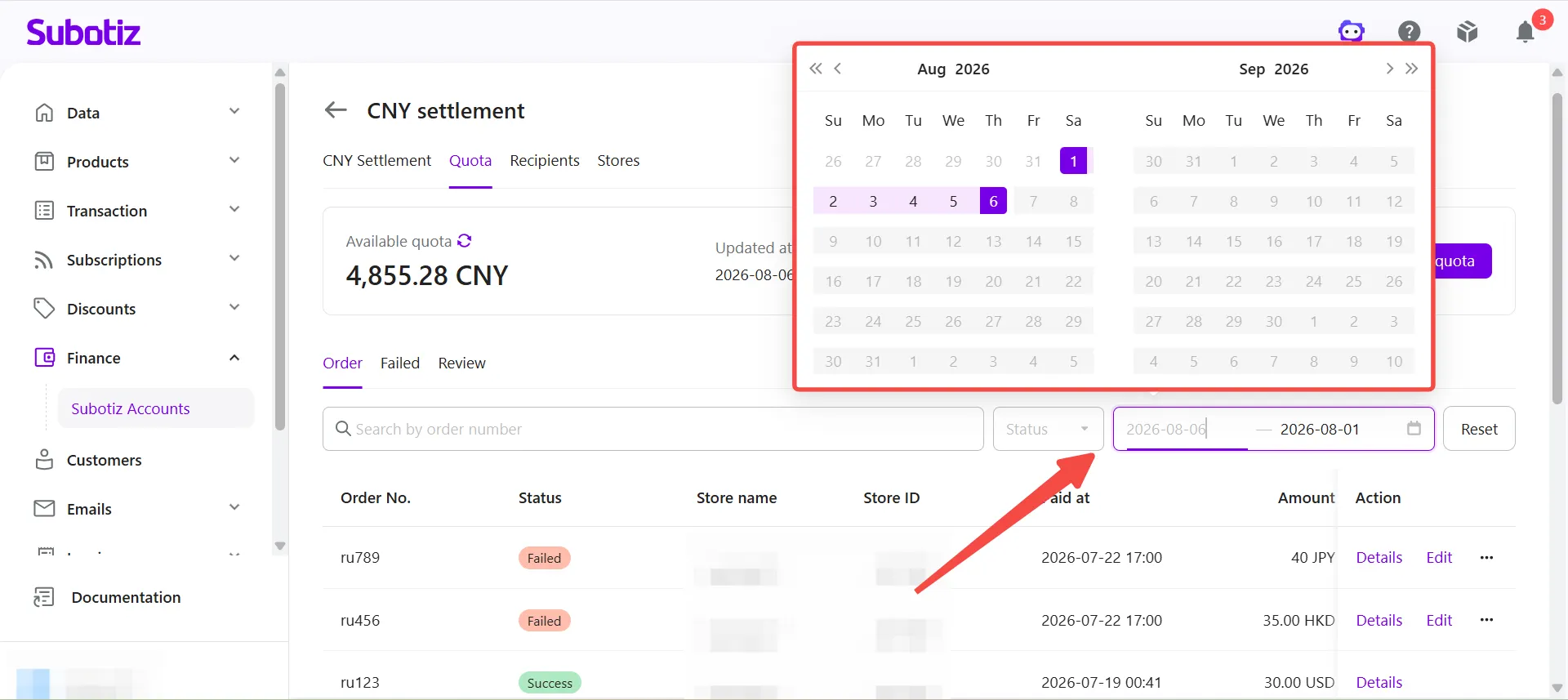View Details for order ru456
Image resolution: width=1568 pixels, height=700 pixels.
pyautogui.click(x=1379, y=620)
